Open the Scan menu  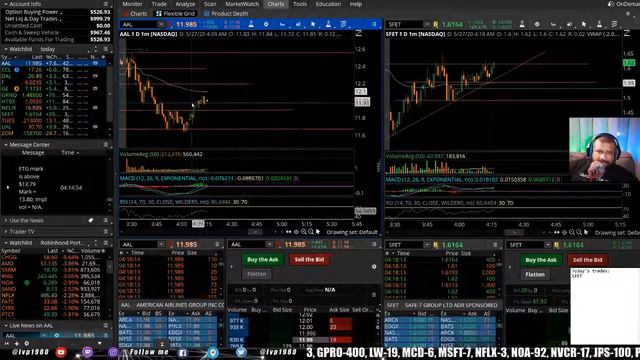click(x=210, y=4)
